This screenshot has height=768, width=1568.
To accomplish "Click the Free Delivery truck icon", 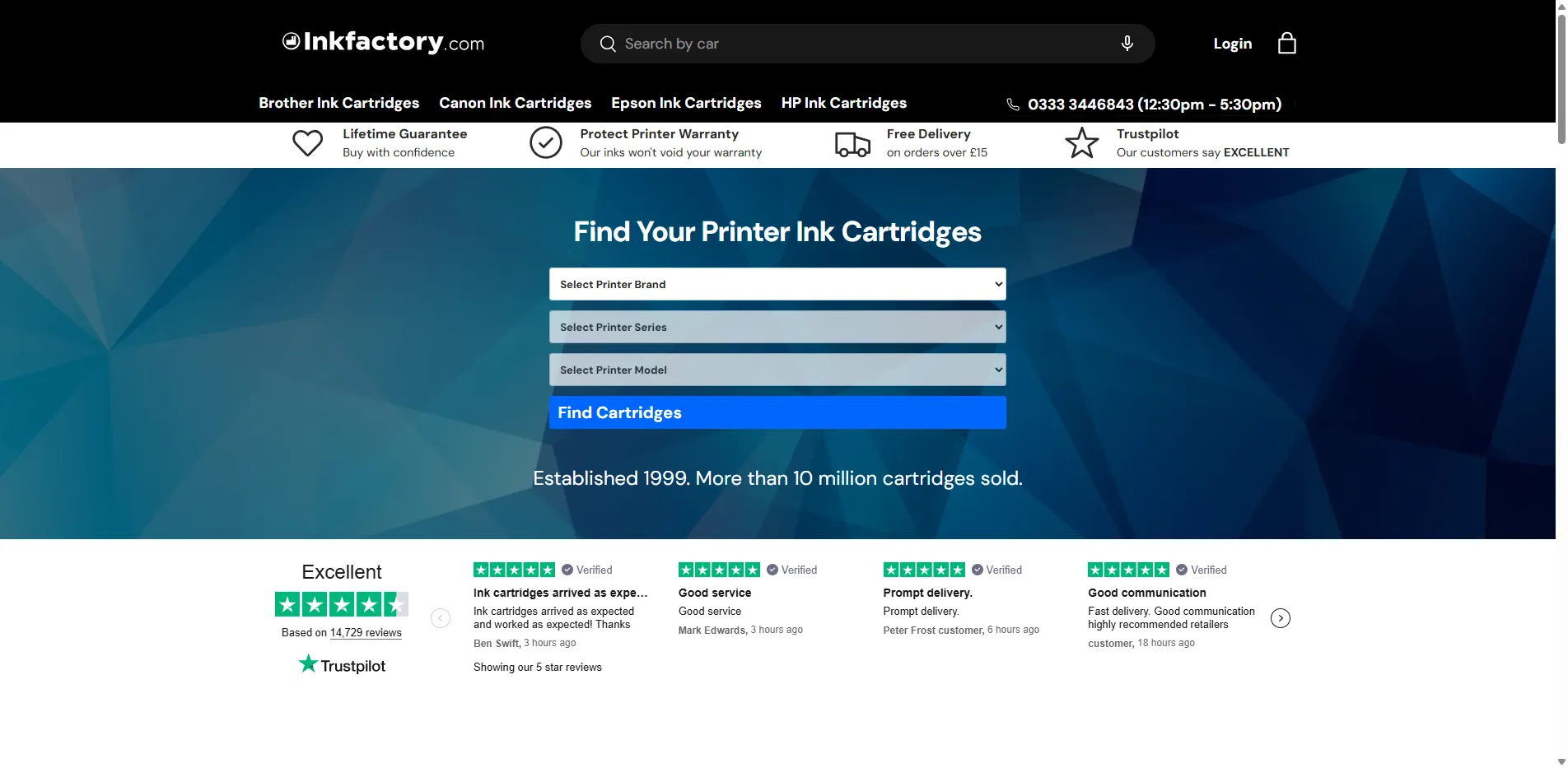I will tap(852, 144).
